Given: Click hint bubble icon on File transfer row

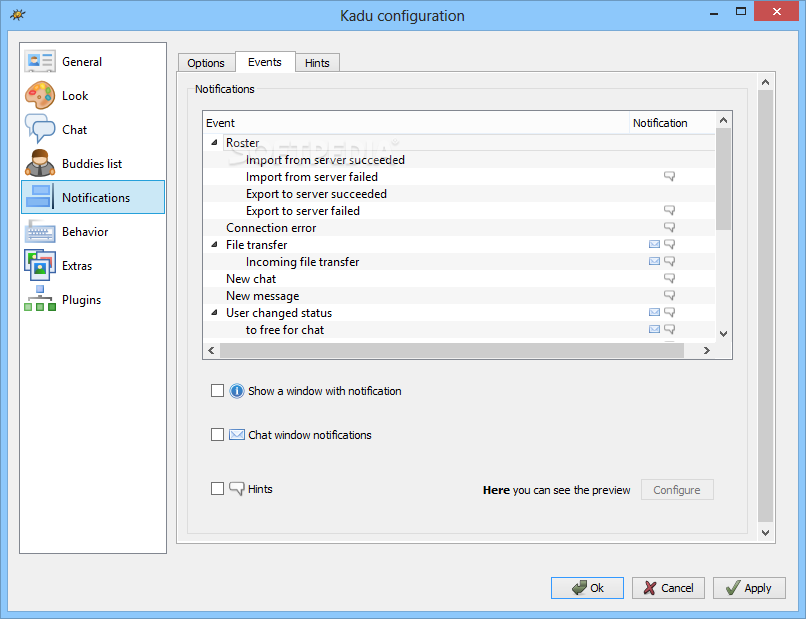Looking at the screenshot, I should (x=669, y=244).
